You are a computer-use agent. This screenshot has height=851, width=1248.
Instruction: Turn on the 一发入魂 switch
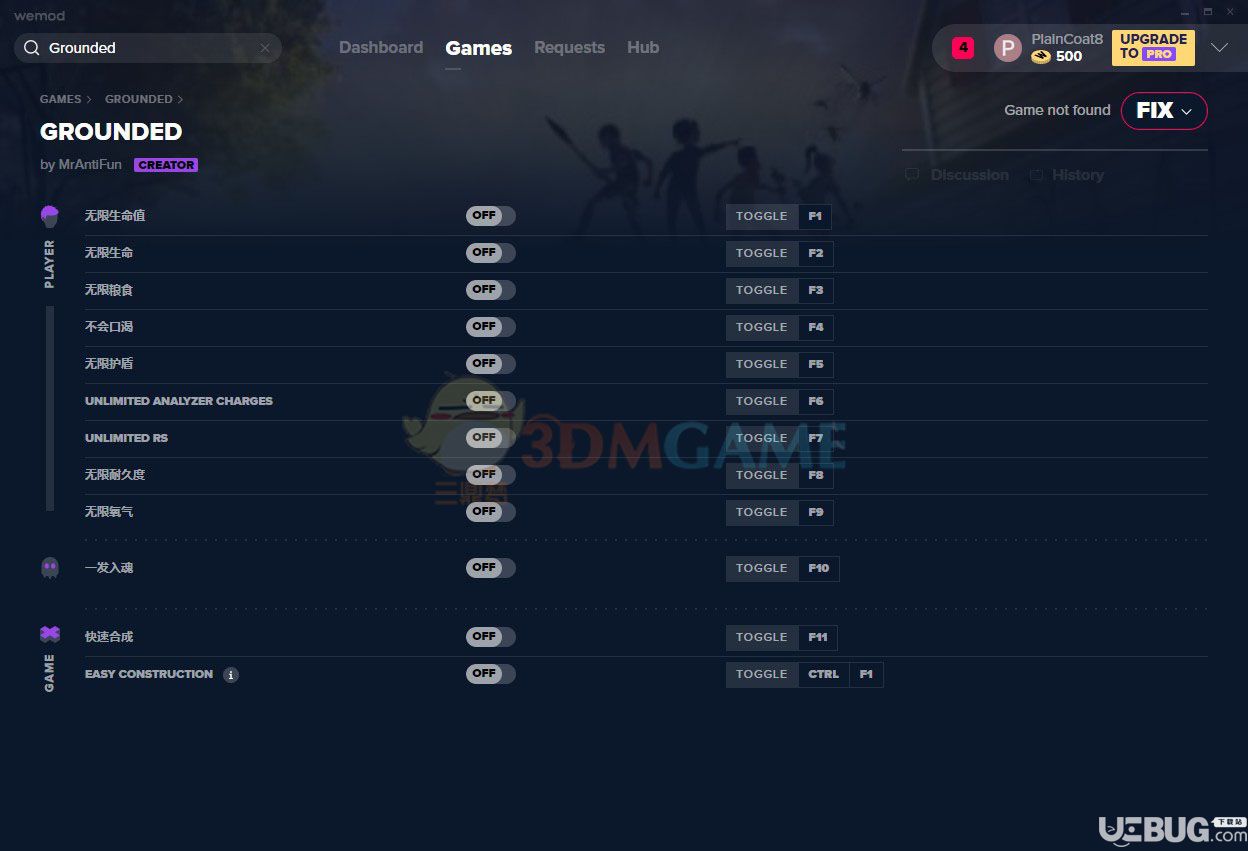[490, 568]
